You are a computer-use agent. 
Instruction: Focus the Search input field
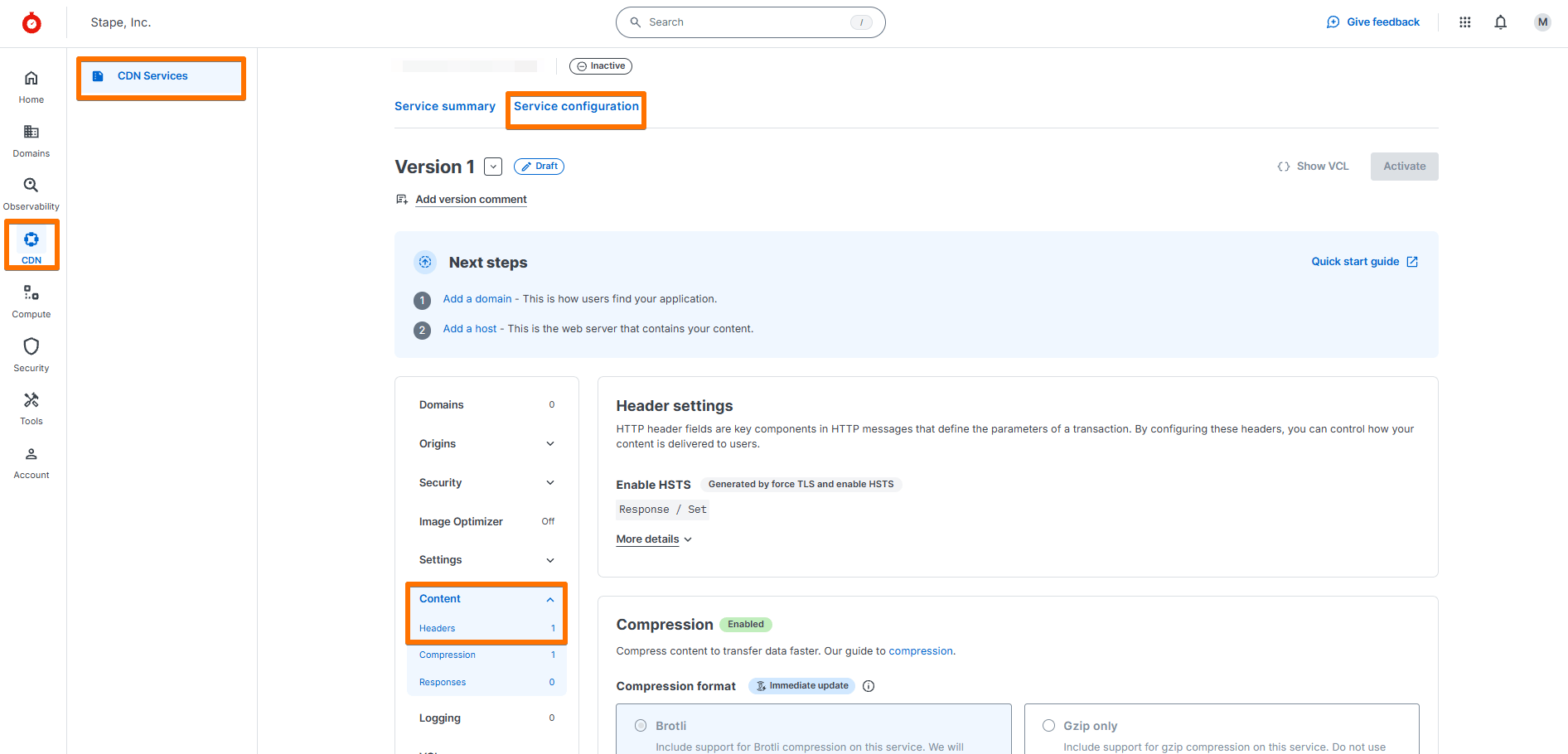pos(750,22)
